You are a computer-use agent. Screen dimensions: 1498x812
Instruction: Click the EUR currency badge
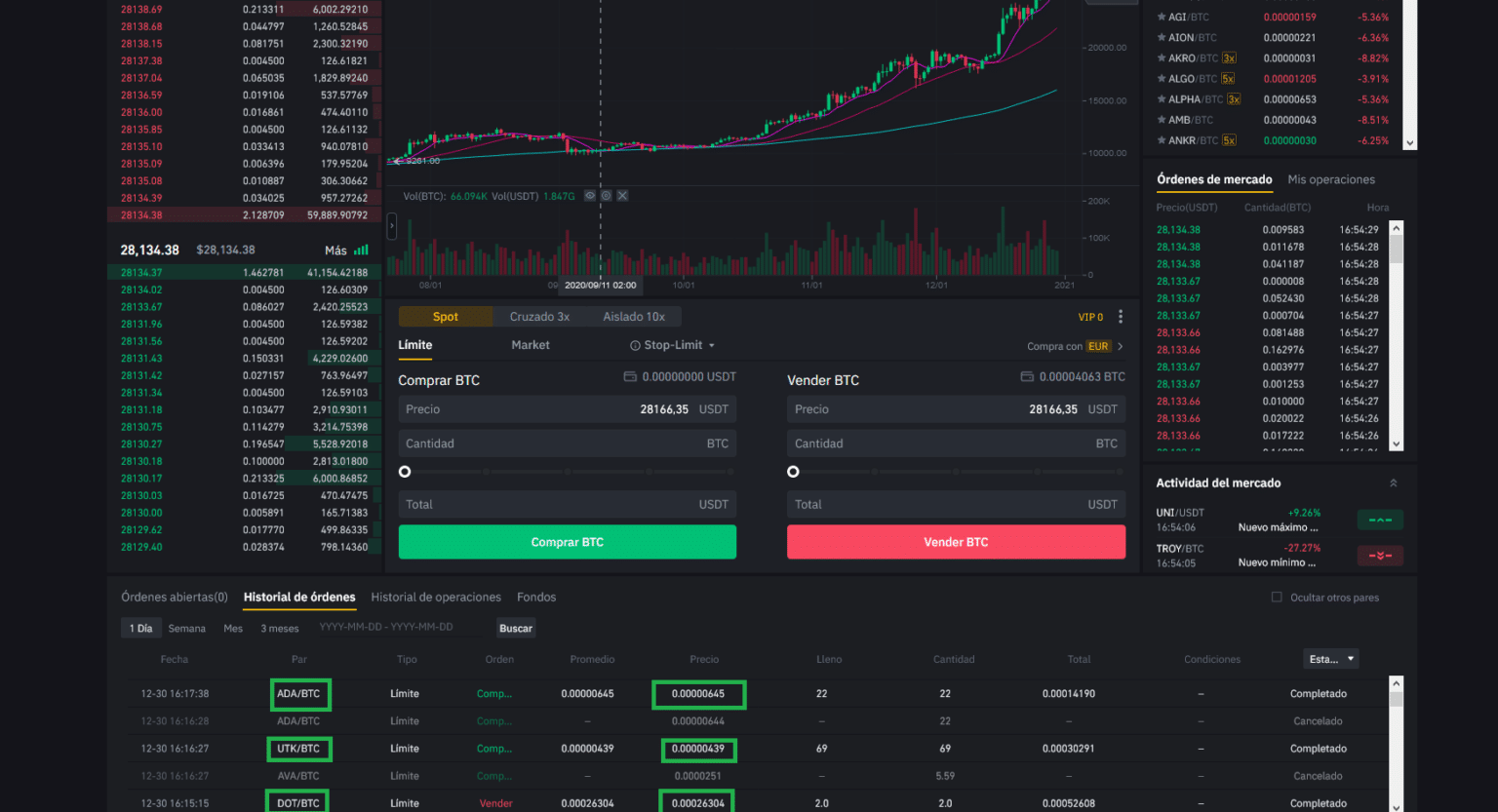[x=1098, y=346]
